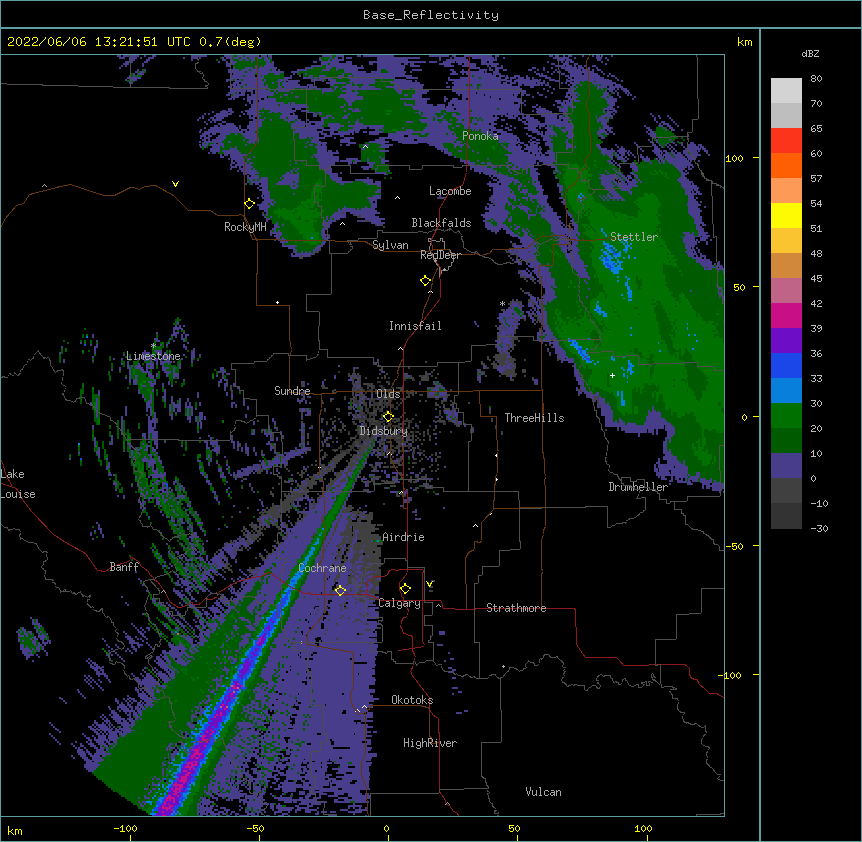Screen dimensions: 862x842
Task: Pick the dark green 20 dBZ swatch
Action: [786, 440]
